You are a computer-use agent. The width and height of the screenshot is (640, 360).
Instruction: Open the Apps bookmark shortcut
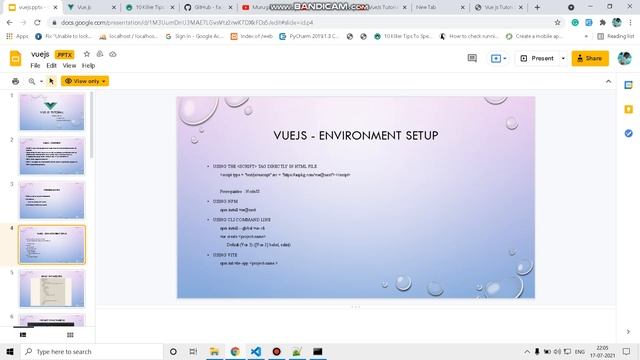(17, 36)
